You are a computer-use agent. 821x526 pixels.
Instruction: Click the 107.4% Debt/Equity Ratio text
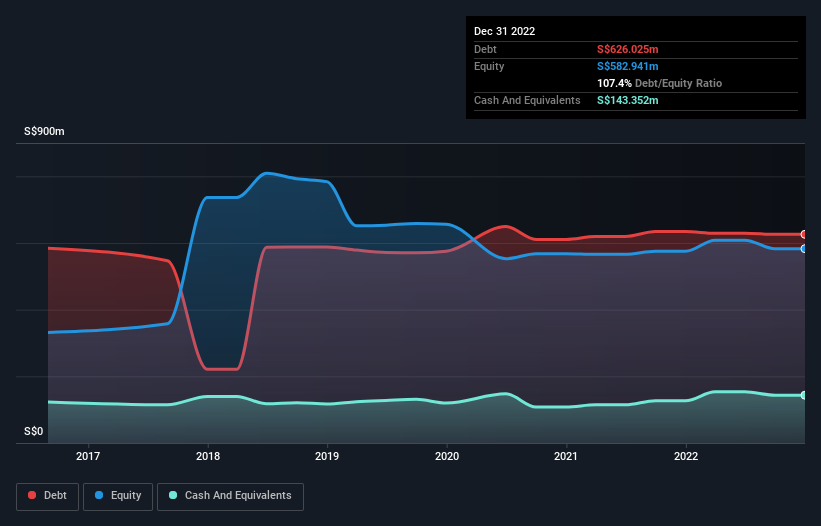click(660, 83)
